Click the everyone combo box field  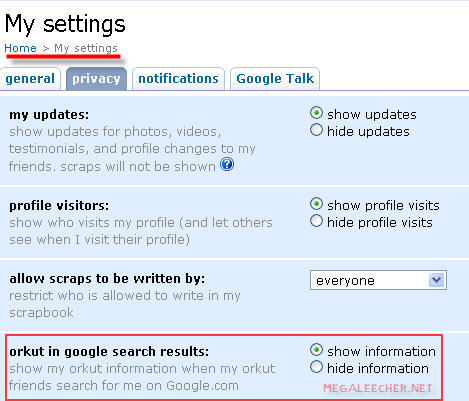pos(378,280)
